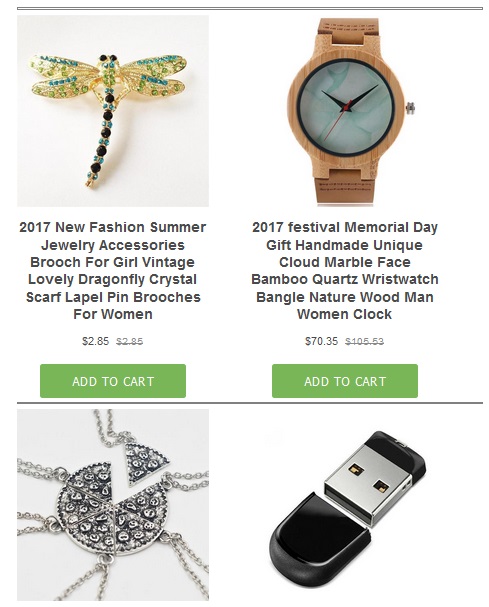View the black mini USB flash drive photo
Image resolution: width=489 pixels, height=607 pixels.
click(x=345, y=505)
